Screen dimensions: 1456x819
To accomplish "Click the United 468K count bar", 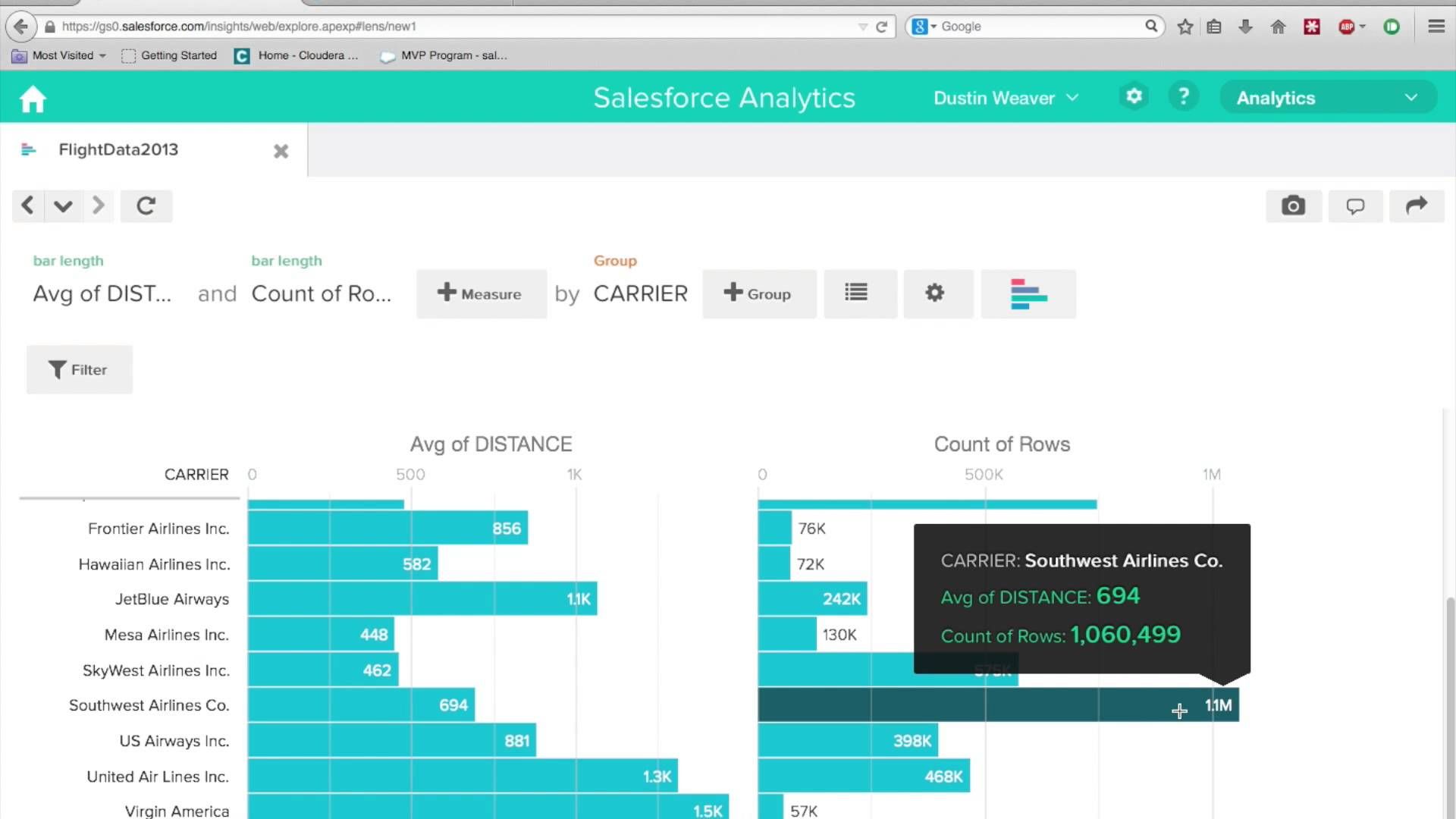I will (x=864, y=776).
